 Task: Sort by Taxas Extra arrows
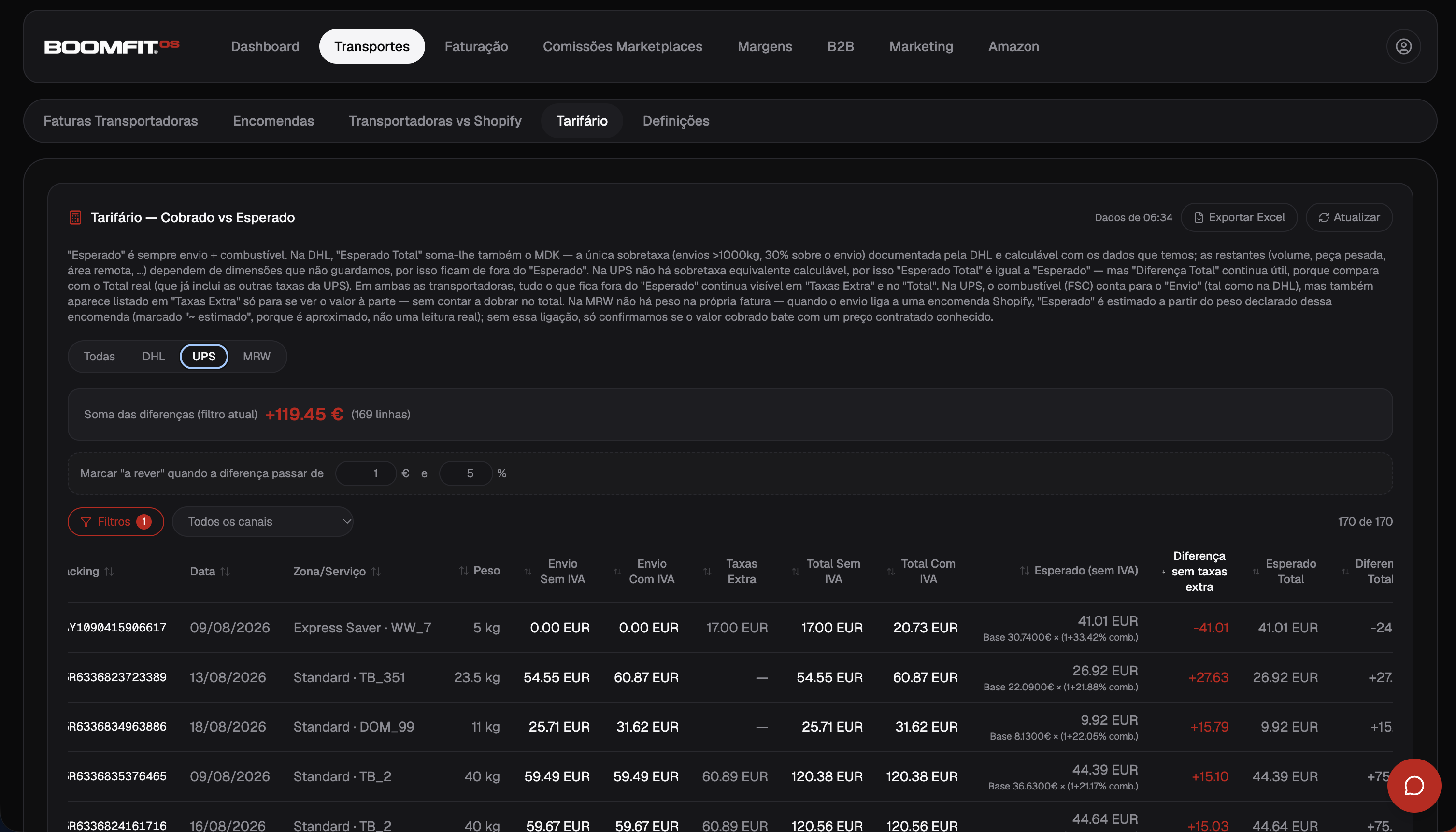click(x=707, y=572)
